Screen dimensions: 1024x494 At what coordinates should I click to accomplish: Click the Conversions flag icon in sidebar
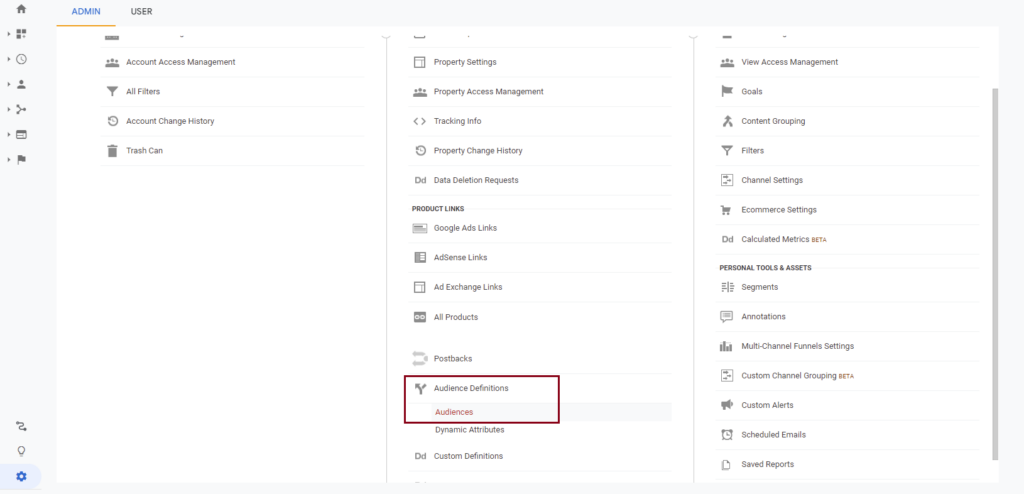tap(21, 159)
